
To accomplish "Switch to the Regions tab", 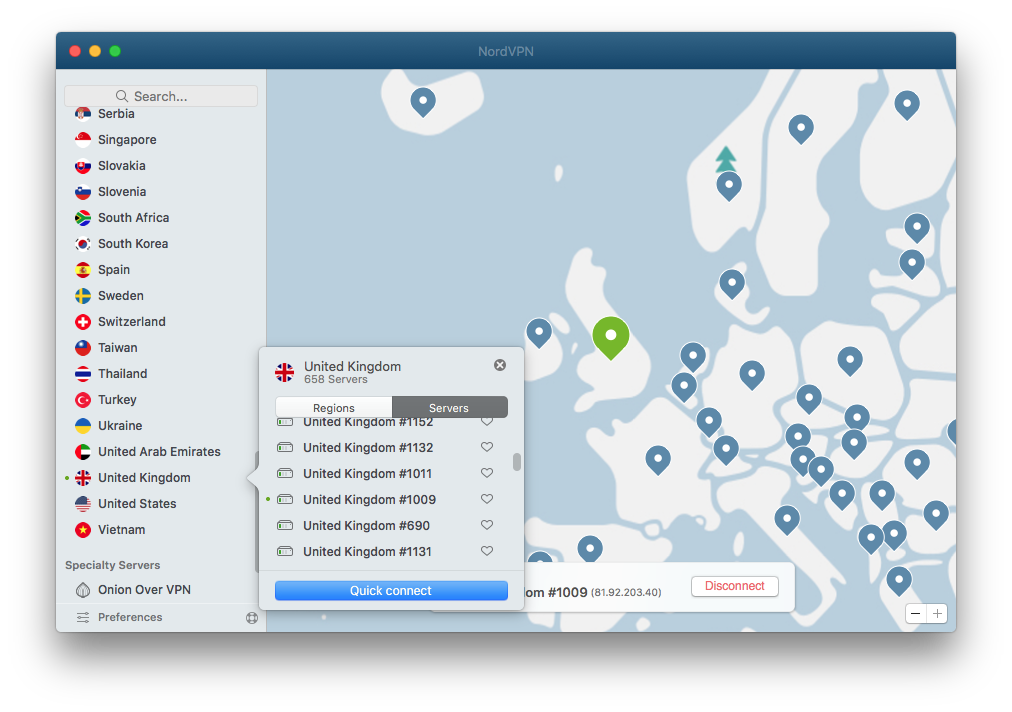I will coord(334,407).
